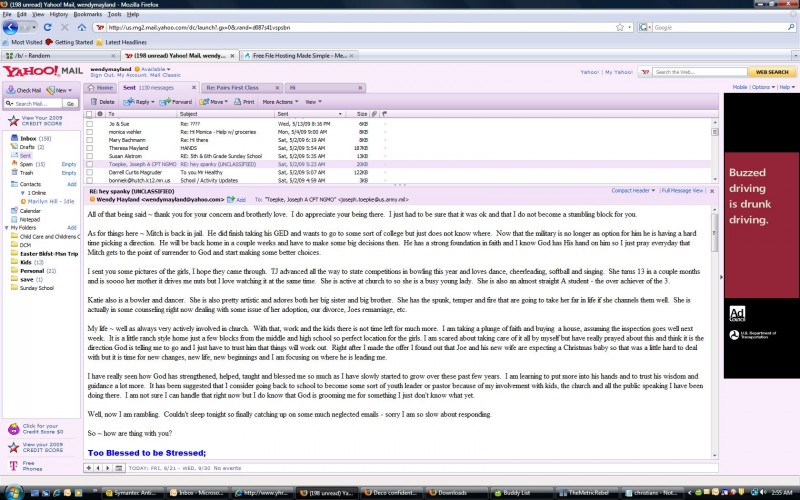Screen dimensions: 800x500
Task: Click the My Account link
Action: pyautogui.click(x=132, y=75)
